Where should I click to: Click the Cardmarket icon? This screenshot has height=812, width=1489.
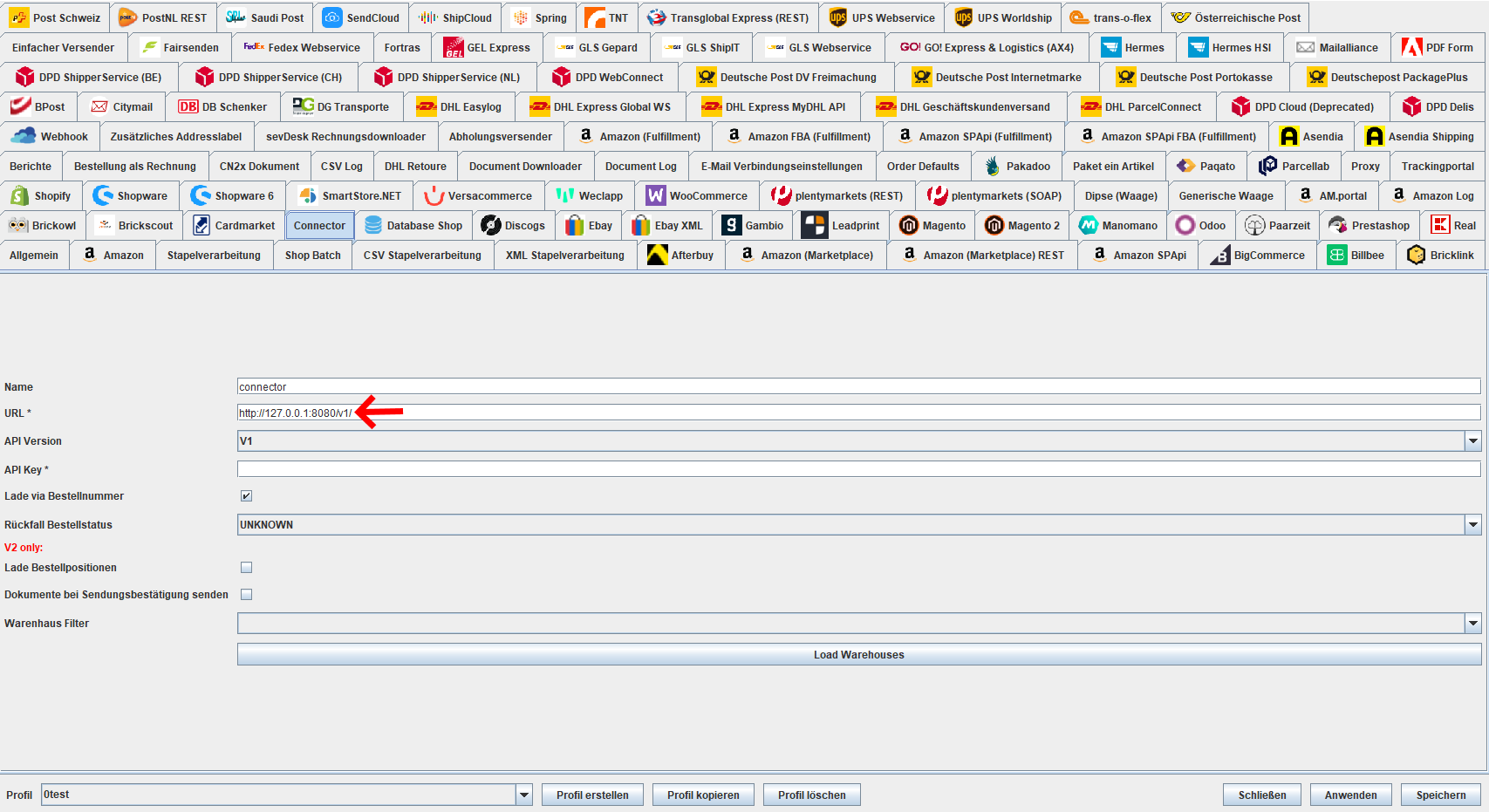pyautogui.click(x=201, y=225)
